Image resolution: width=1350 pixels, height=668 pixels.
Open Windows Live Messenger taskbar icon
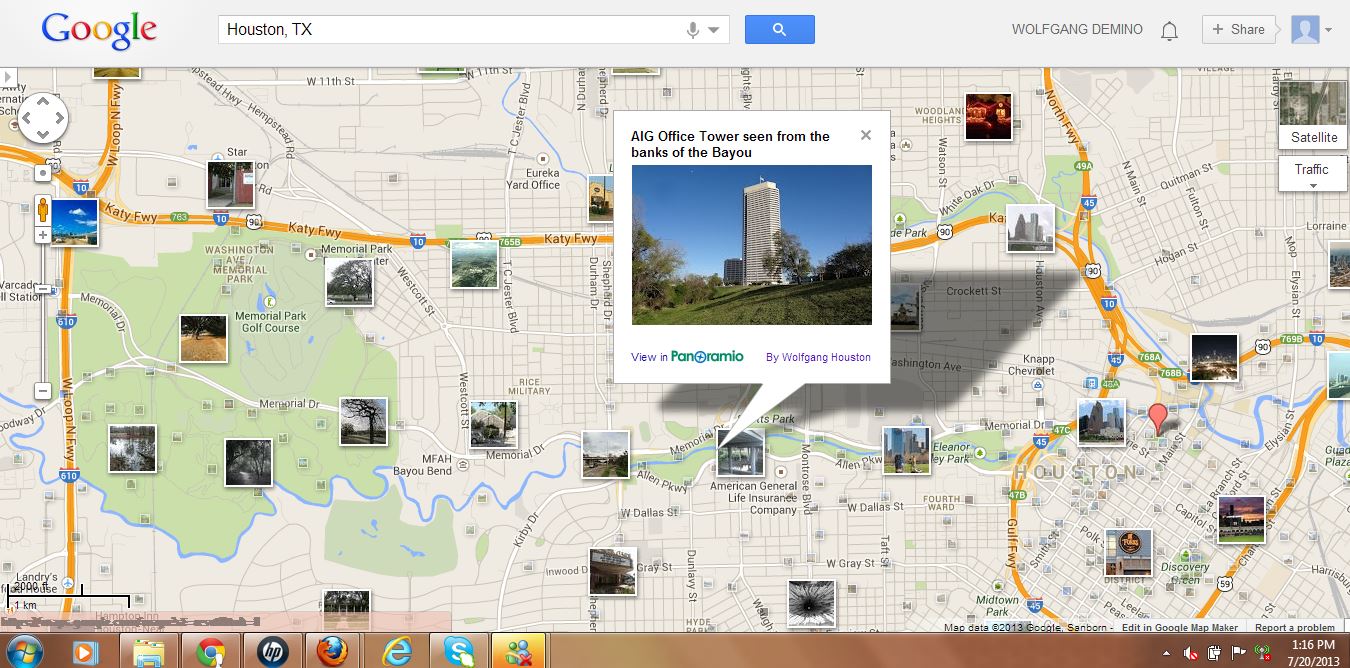coord(519,651)
